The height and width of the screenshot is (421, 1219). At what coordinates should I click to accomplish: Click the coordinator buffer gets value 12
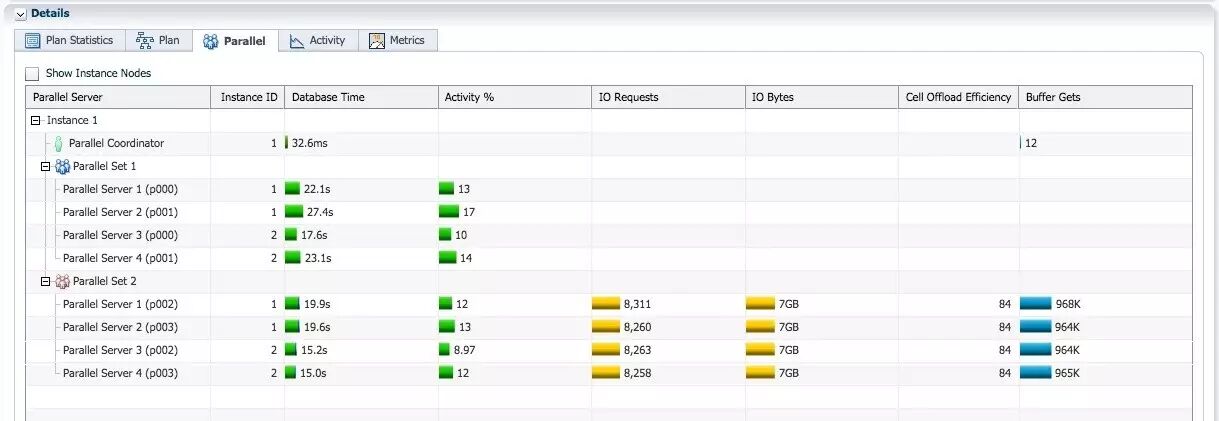1031,143
